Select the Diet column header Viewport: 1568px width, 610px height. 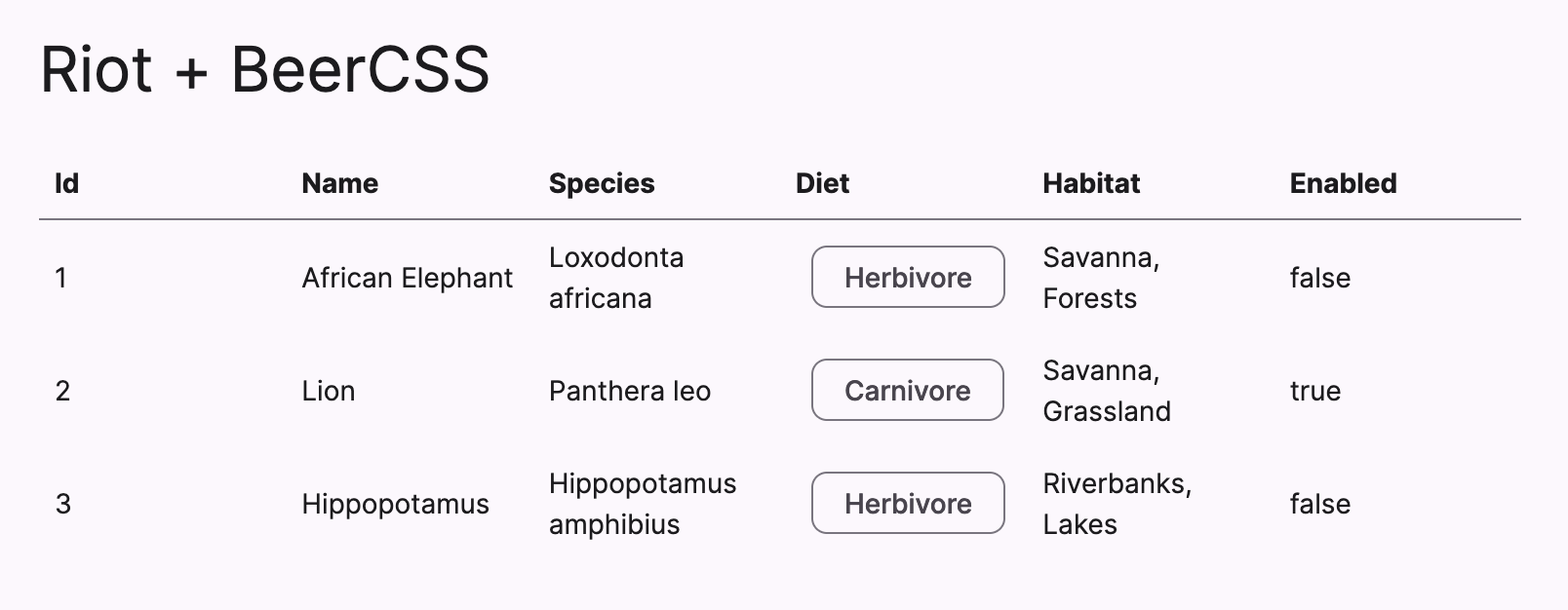click(822, 183)
